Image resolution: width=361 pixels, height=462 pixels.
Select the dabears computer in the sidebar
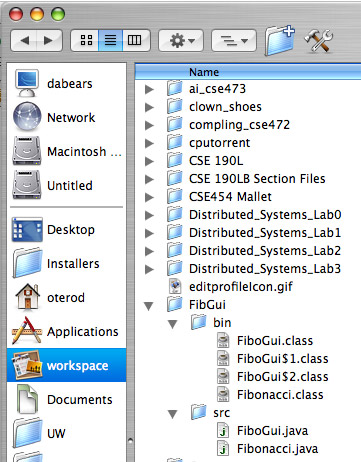65,83
